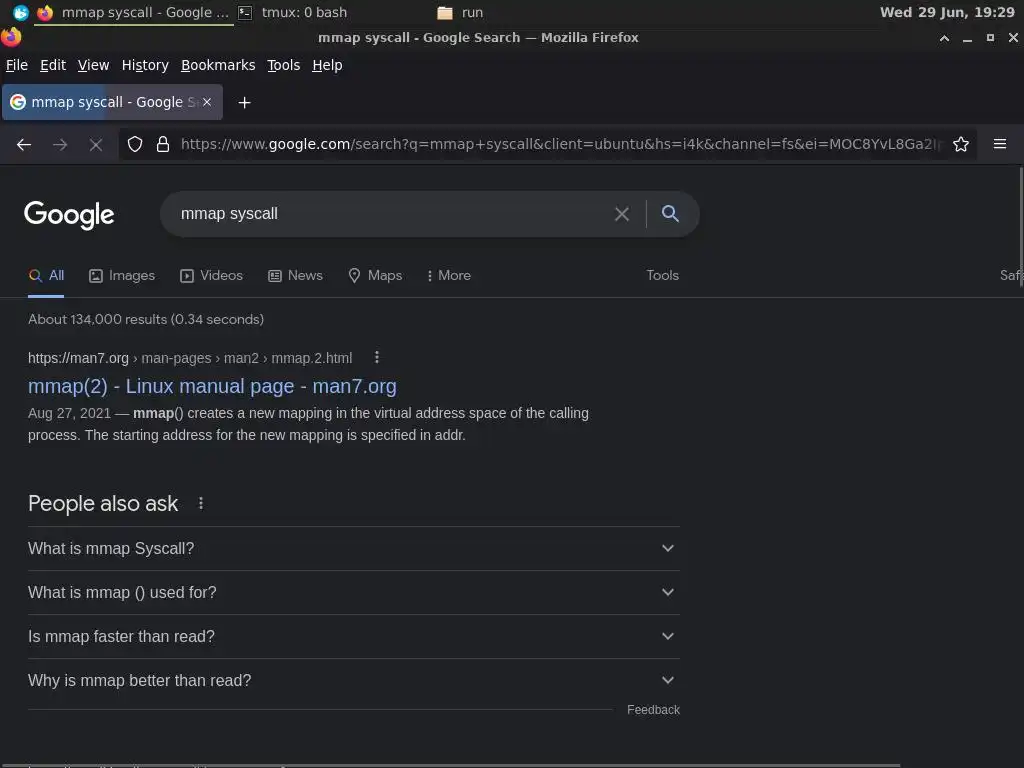Open the run folder window in taskbar
Image resolution: width=1024 pixels, height=768 pixels.
click(x=460, y=12)
